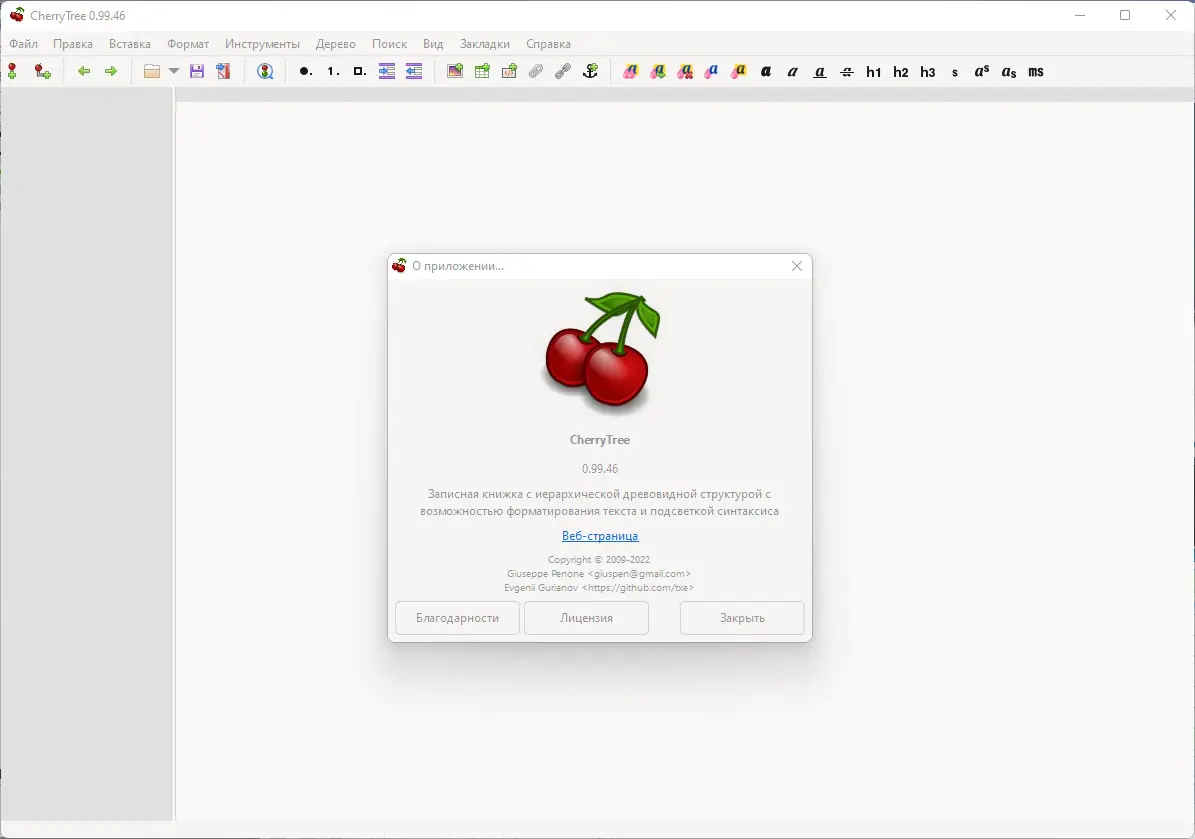The height and width of the screenshot is (839, 1195).
Task: Click the Благодарности button in About dialog
Action: click(457, 618)
